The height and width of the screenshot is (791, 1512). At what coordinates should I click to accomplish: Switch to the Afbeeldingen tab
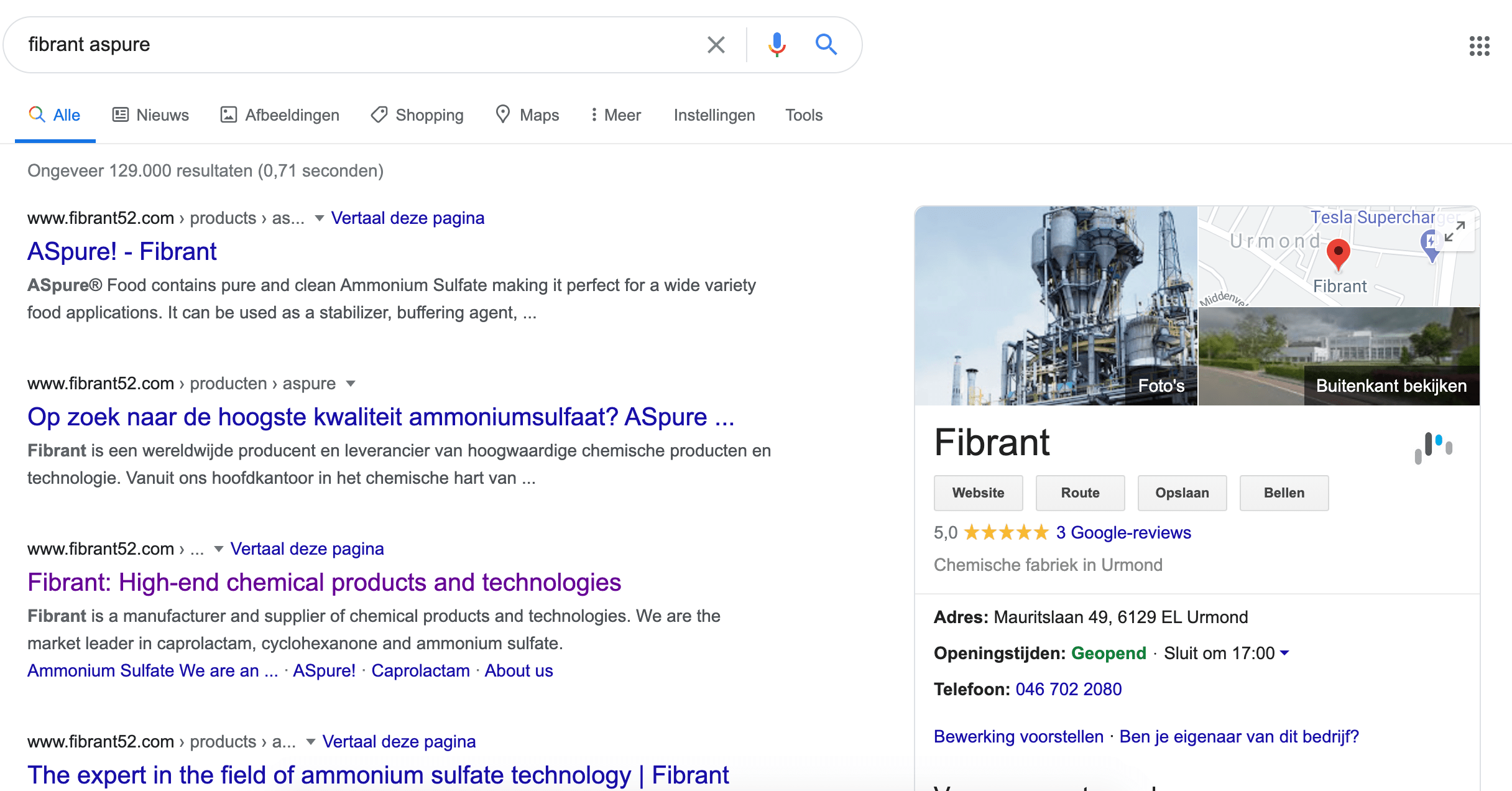tap(280, 115)
